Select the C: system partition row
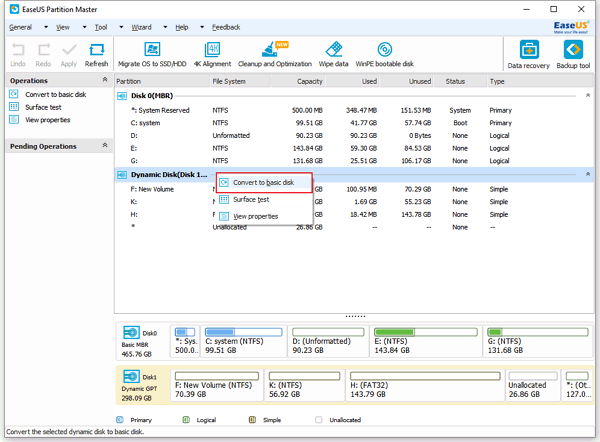The height and width of the screenshot is (442, 600). [x=354, y=123]
